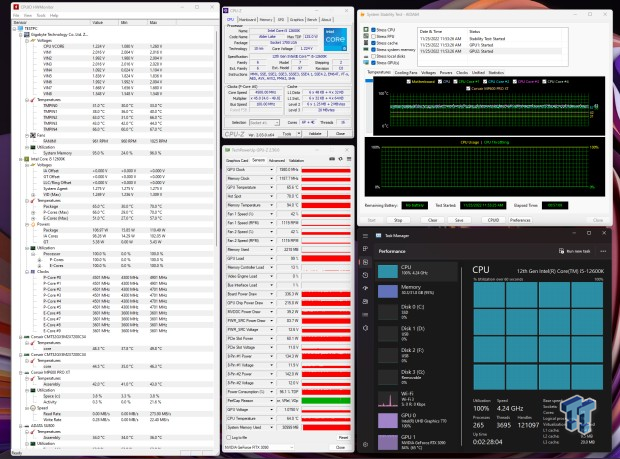Viewport: 620px width, 459px height.
Task: Click GPU-Z refresh icon
Action: pos(340,159)
